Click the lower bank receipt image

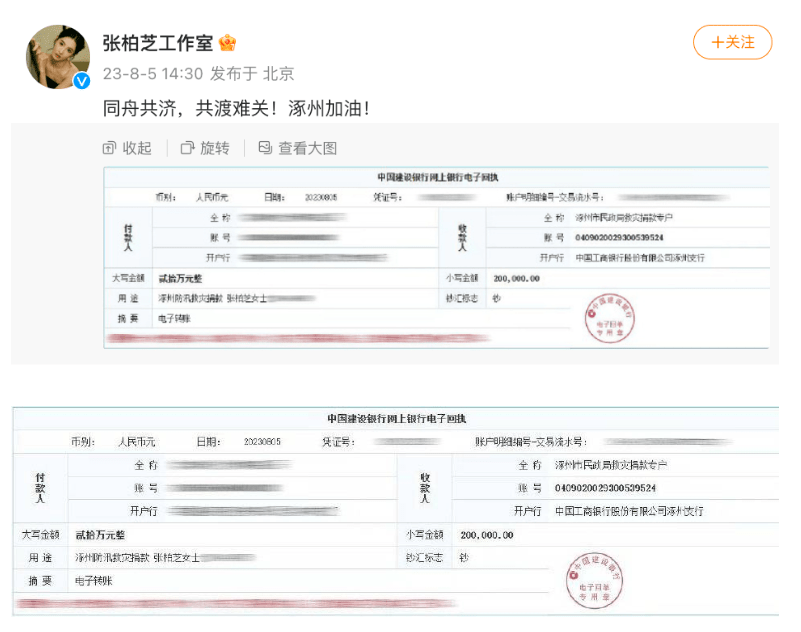coord(396,509)
